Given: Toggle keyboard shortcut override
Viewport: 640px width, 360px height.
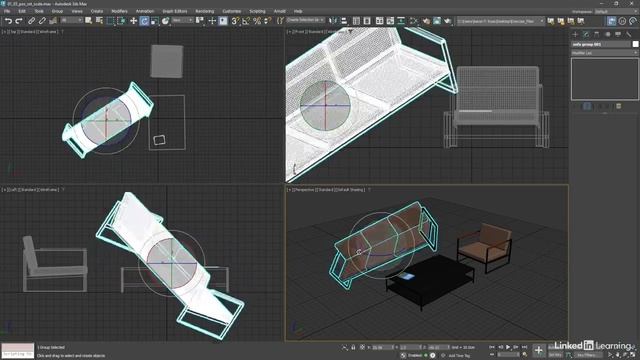Looking at the screenshot, I should [223, 21].
